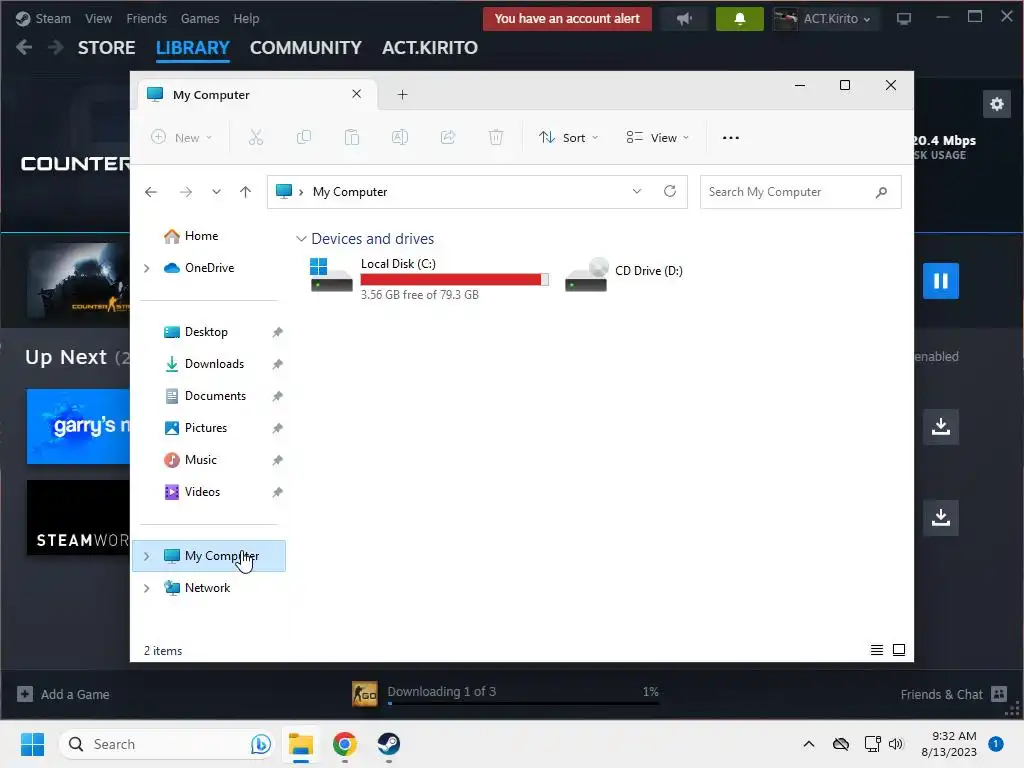The image size is (1024, 768).
Task: Open the New dropdown in Explorer
Action: click(x=182, y=137)
